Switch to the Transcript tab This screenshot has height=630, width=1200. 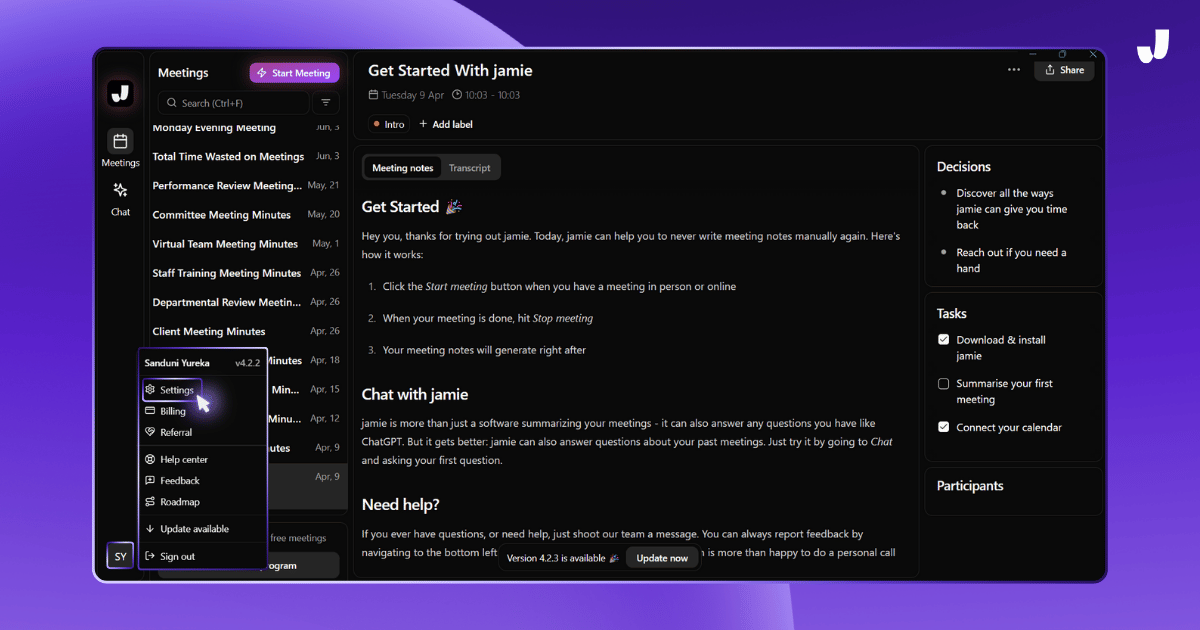[469, 168]
